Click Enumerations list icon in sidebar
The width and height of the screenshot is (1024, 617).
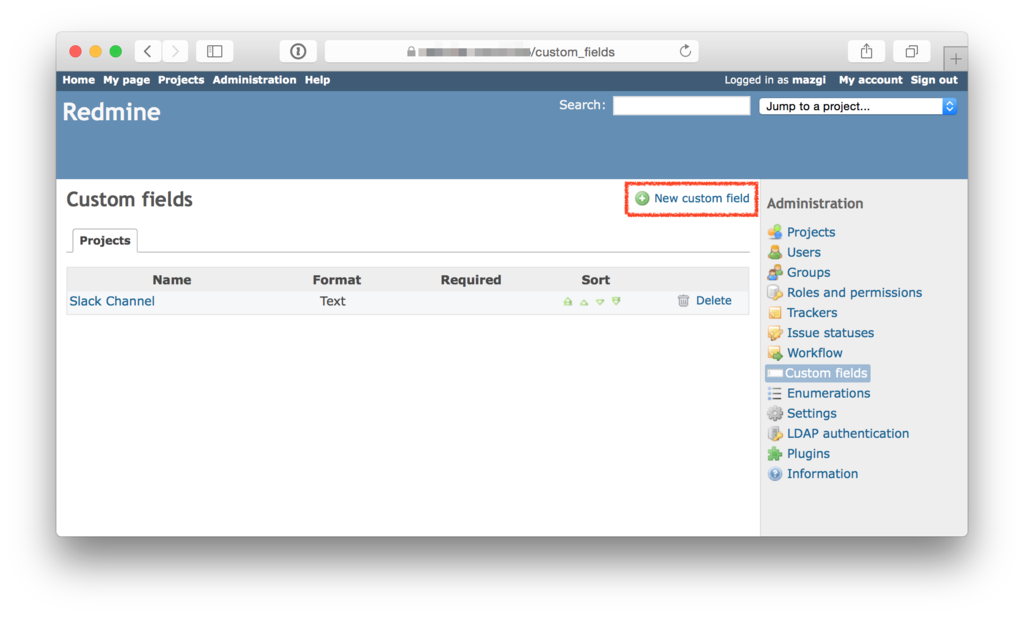pyautogui.click(x=775, y=393)
